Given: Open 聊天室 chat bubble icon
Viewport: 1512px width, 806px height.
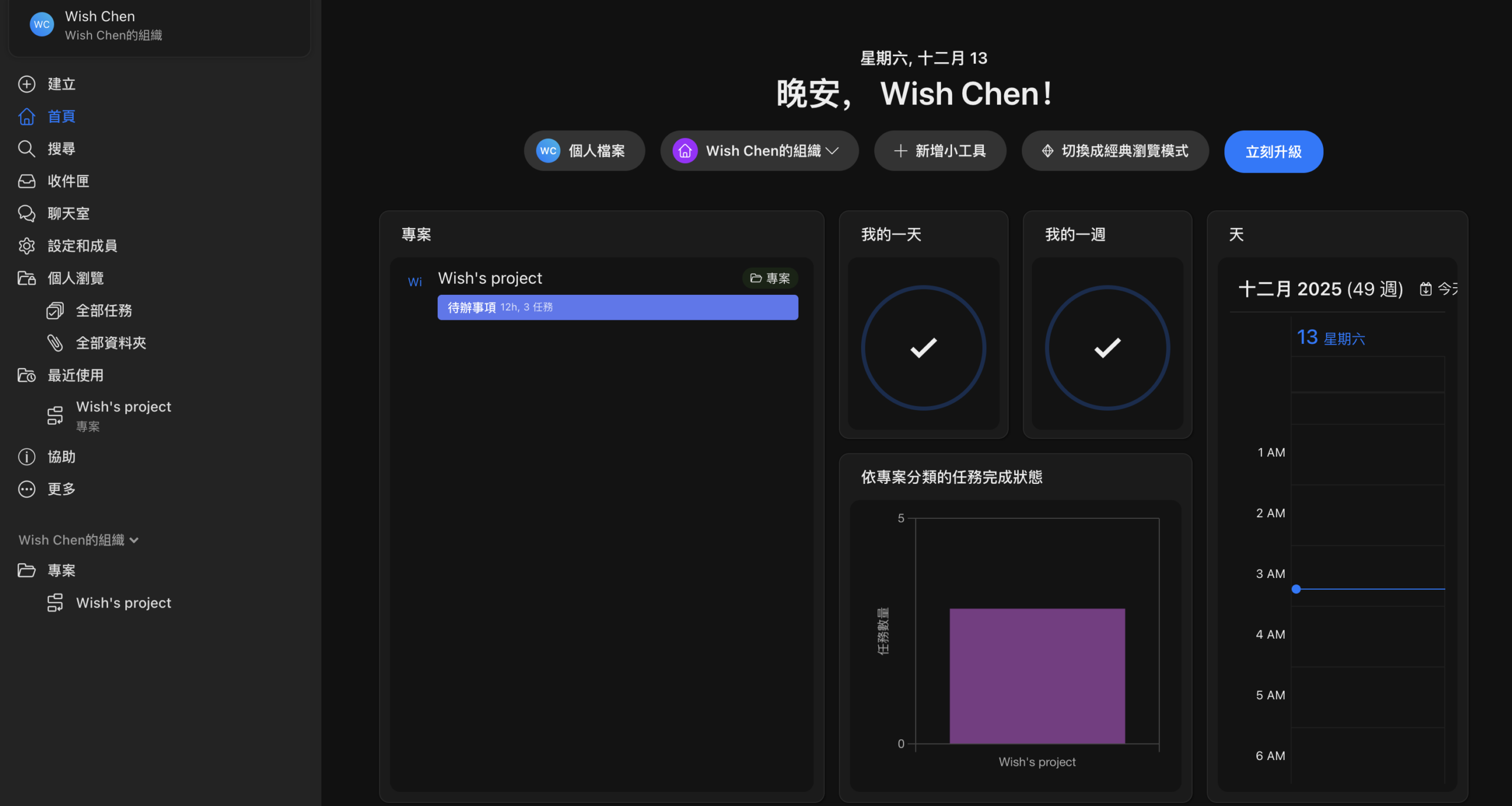Looking at the screenshot, I should tap(27, 213).
